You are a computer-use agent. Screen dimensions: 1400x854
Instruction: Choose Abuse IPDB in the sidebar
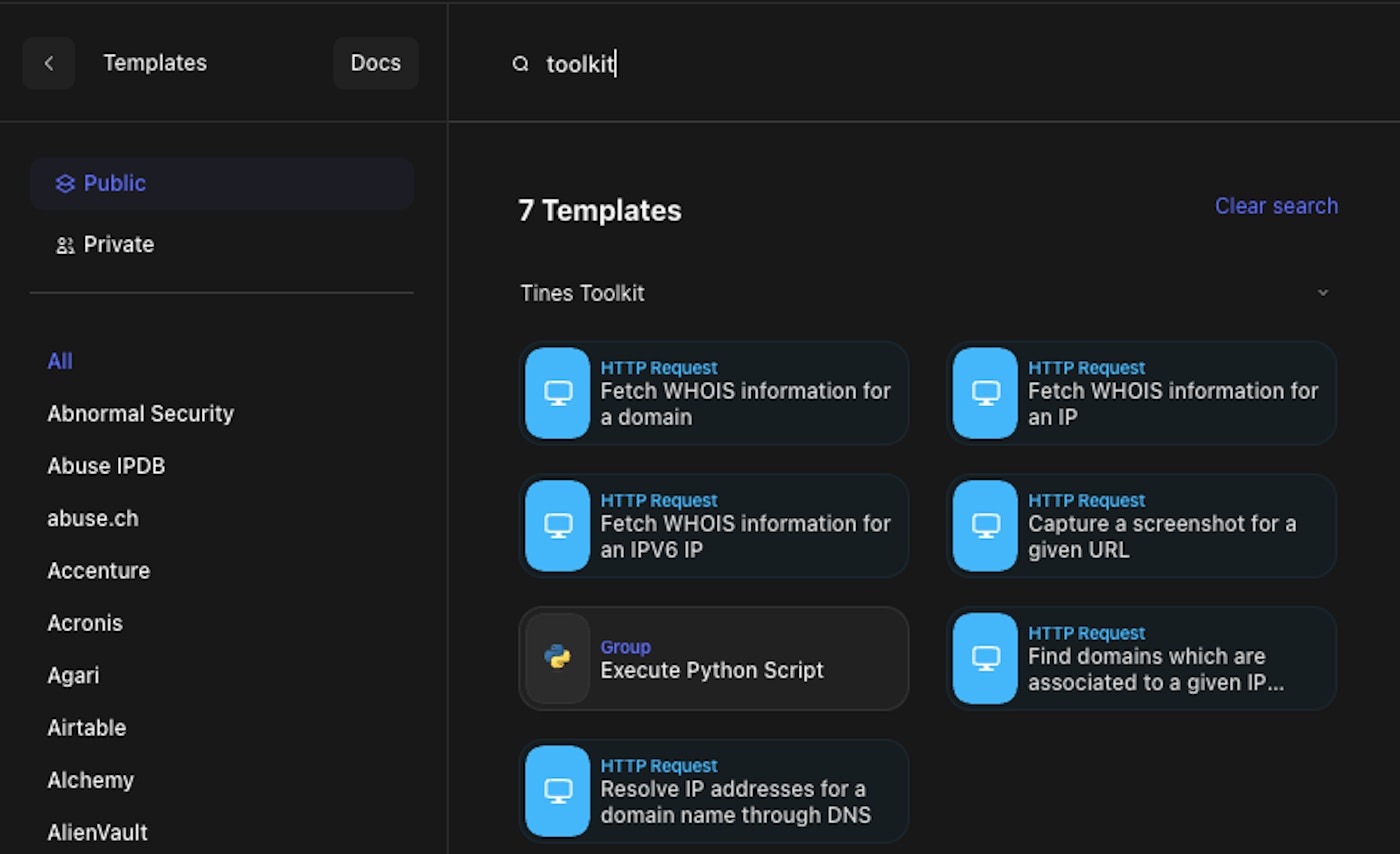pos(106,466)
